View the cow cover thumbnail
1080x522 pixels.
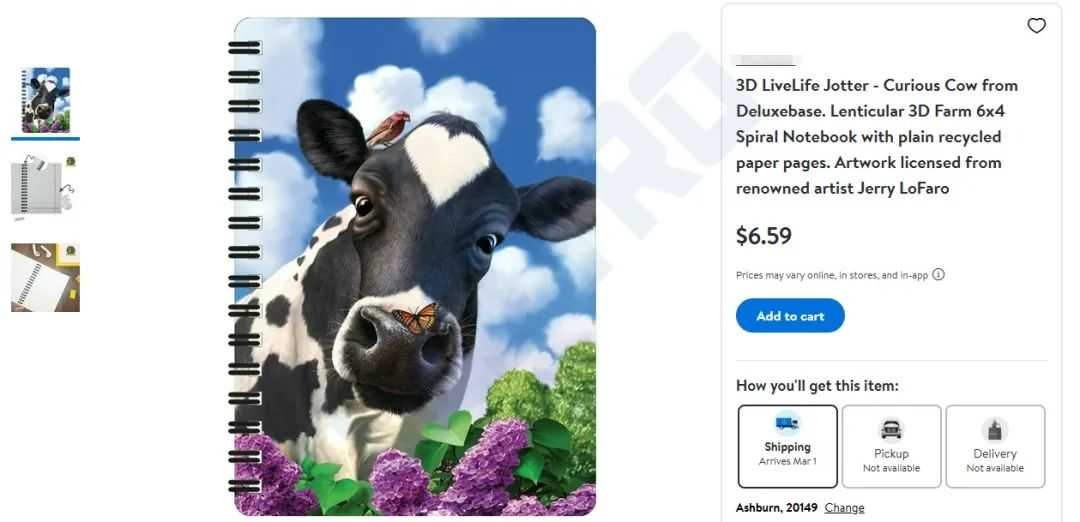point(45,101)
